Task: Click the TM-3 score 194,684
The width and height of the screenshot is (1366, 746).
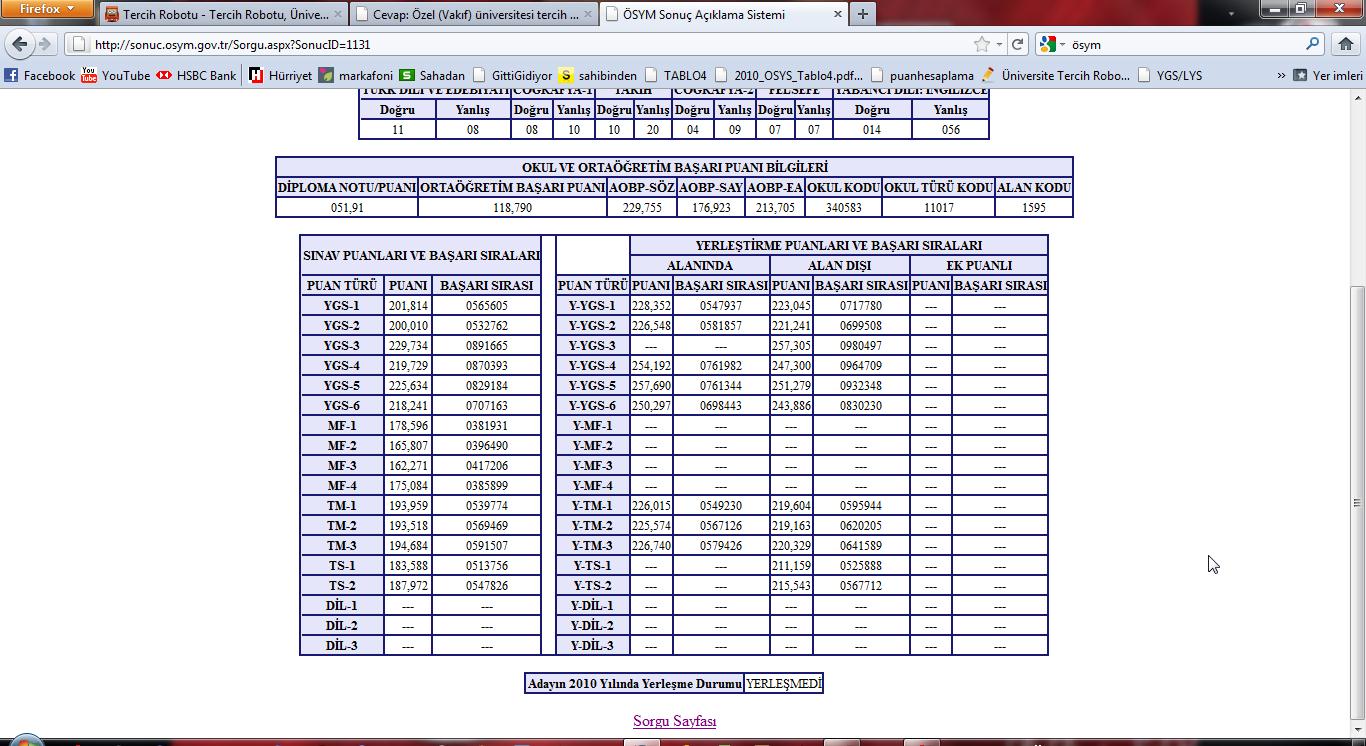Action: (408, 546)
